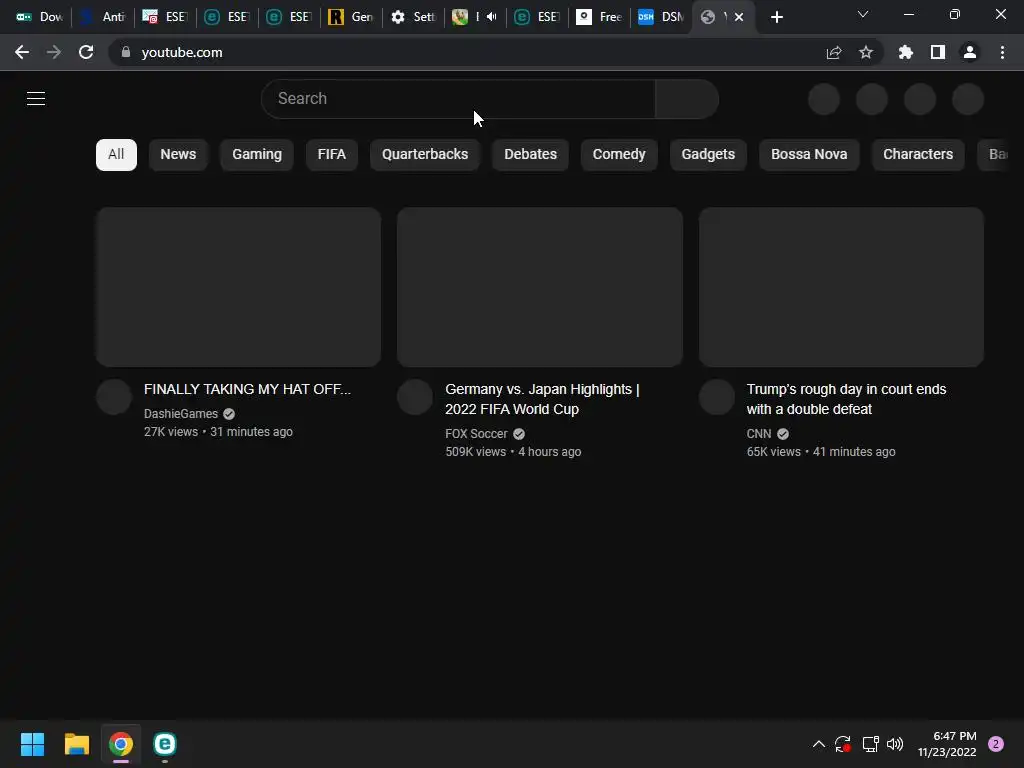Go back to the previous page

tap(22, 52)
